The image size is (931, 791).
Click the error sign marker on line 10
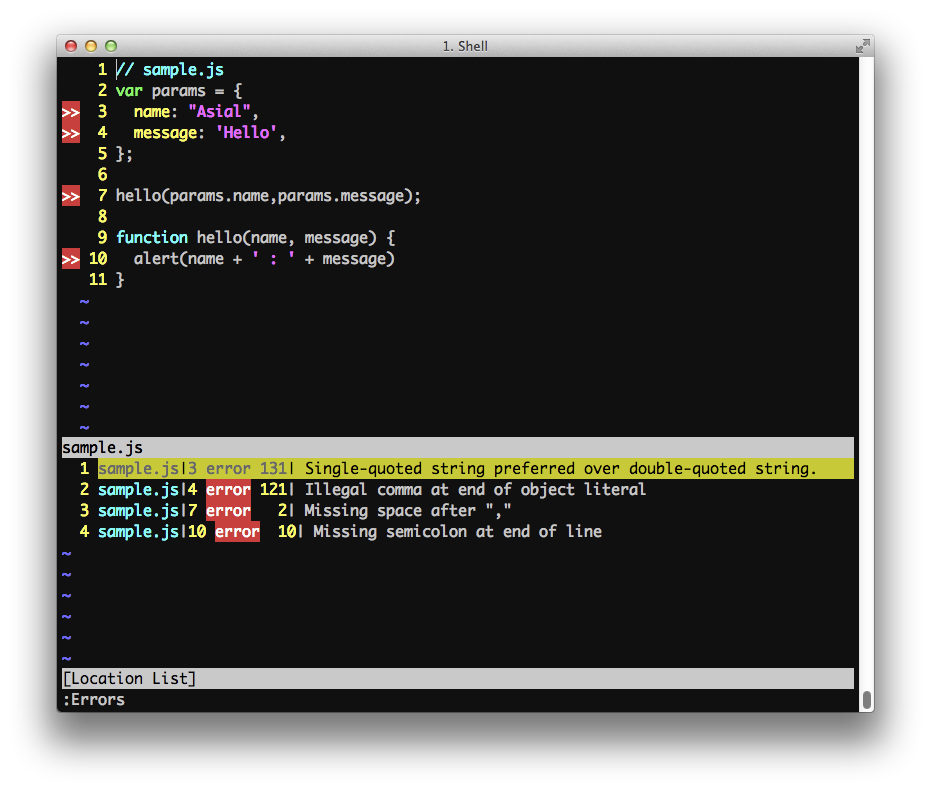70,259
